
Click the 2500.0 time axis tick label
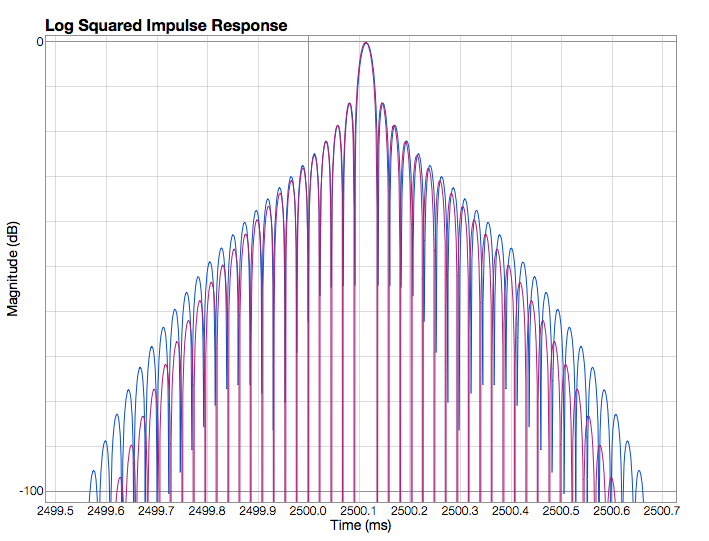pyautogui.click(x=308, y=511)
